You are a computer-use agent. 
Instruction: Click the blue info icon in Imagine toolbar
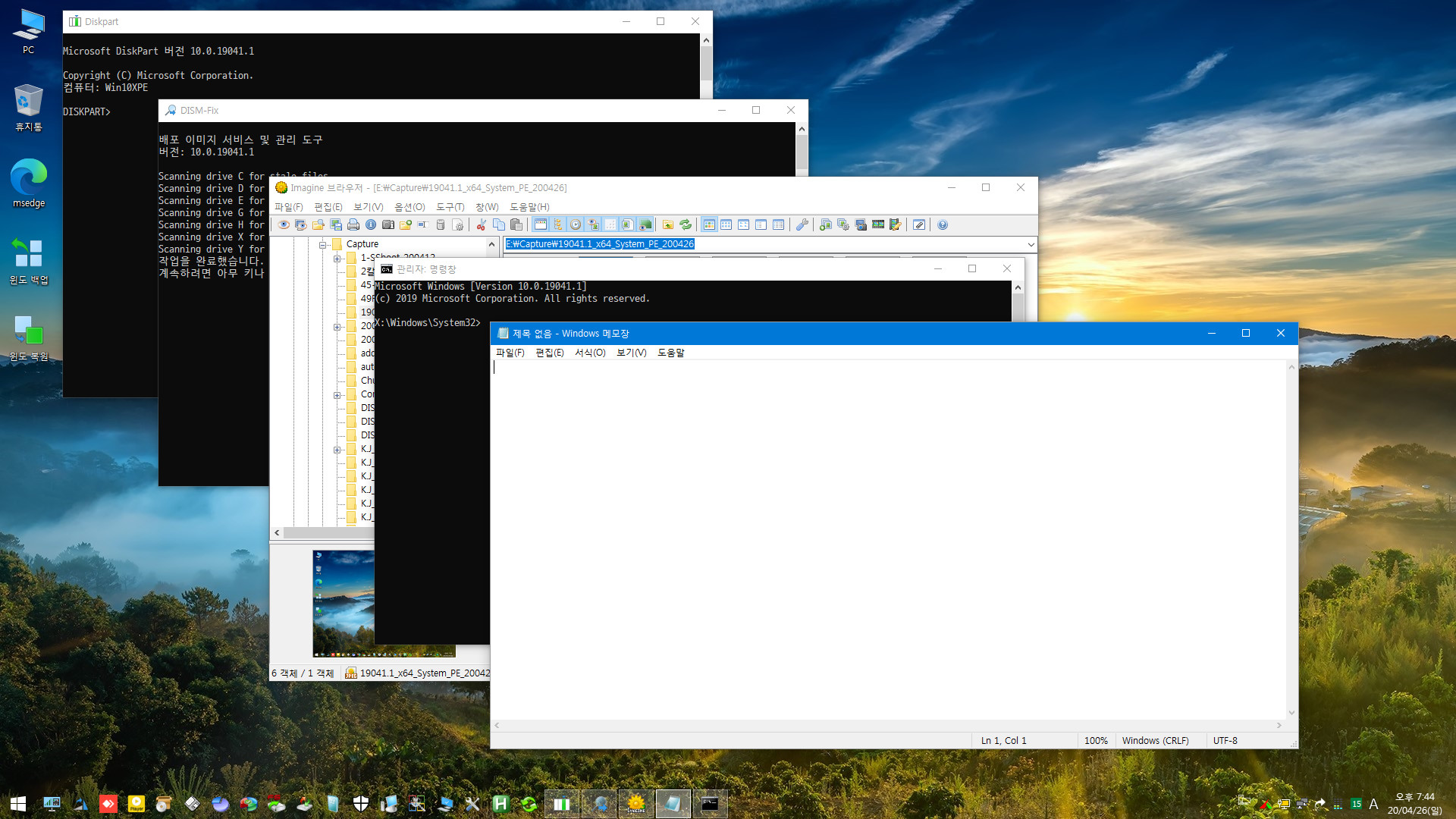pyautogui.click(x=371, y=224)
